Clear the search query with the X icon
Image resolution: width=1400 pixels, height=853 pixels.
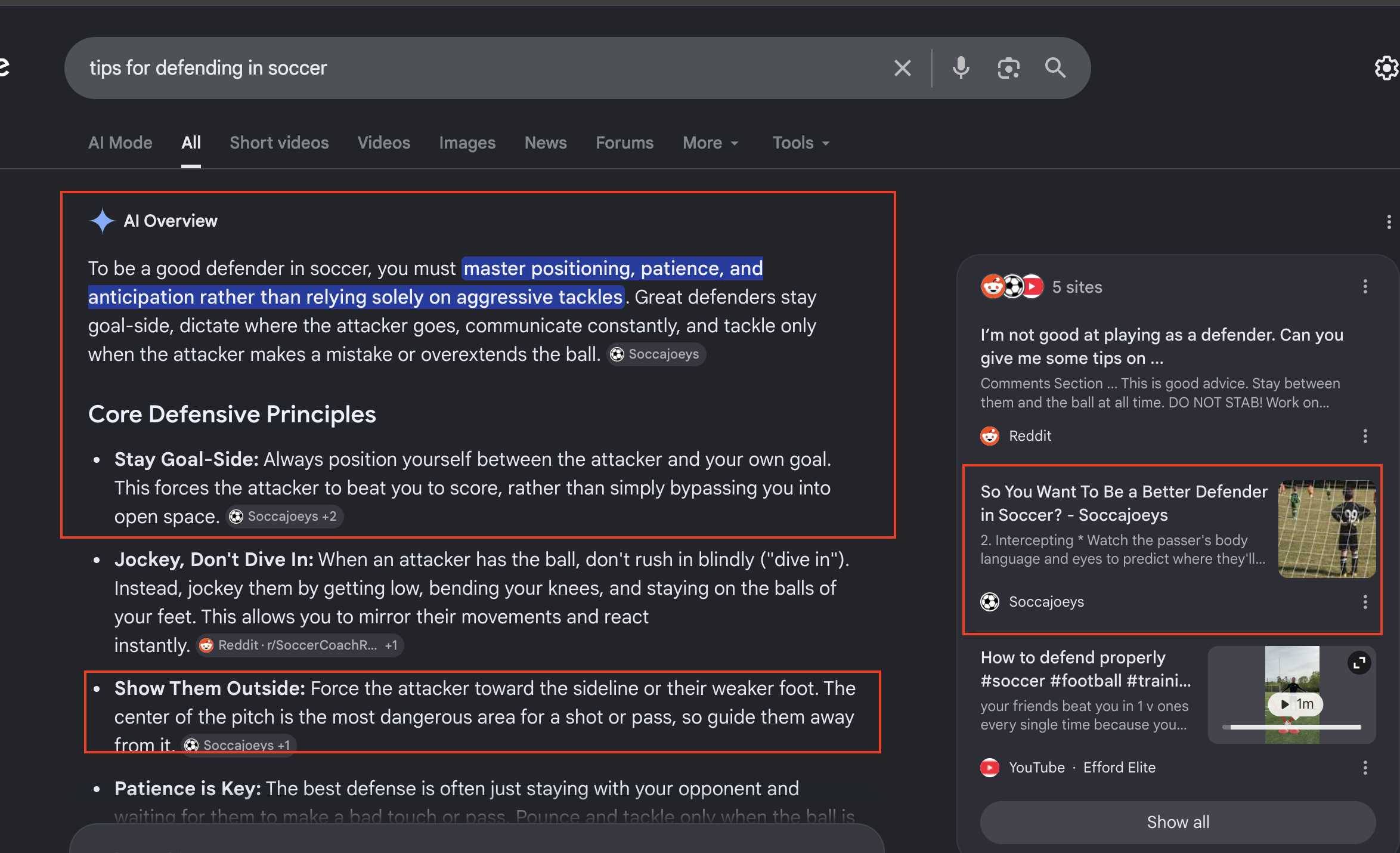click(903, 68)
